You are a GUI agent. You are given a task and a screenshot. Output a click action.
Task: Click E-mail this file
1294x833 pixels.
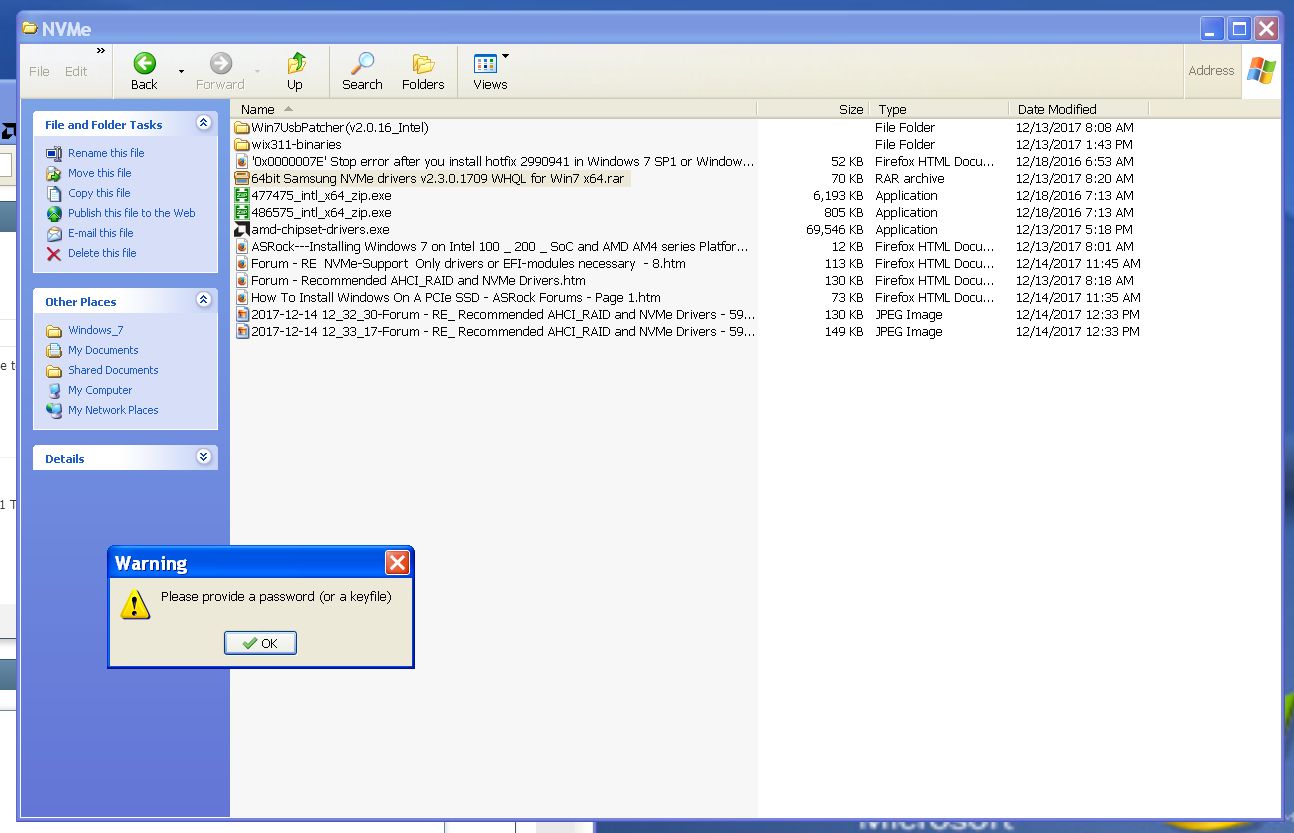click(100, 233)
